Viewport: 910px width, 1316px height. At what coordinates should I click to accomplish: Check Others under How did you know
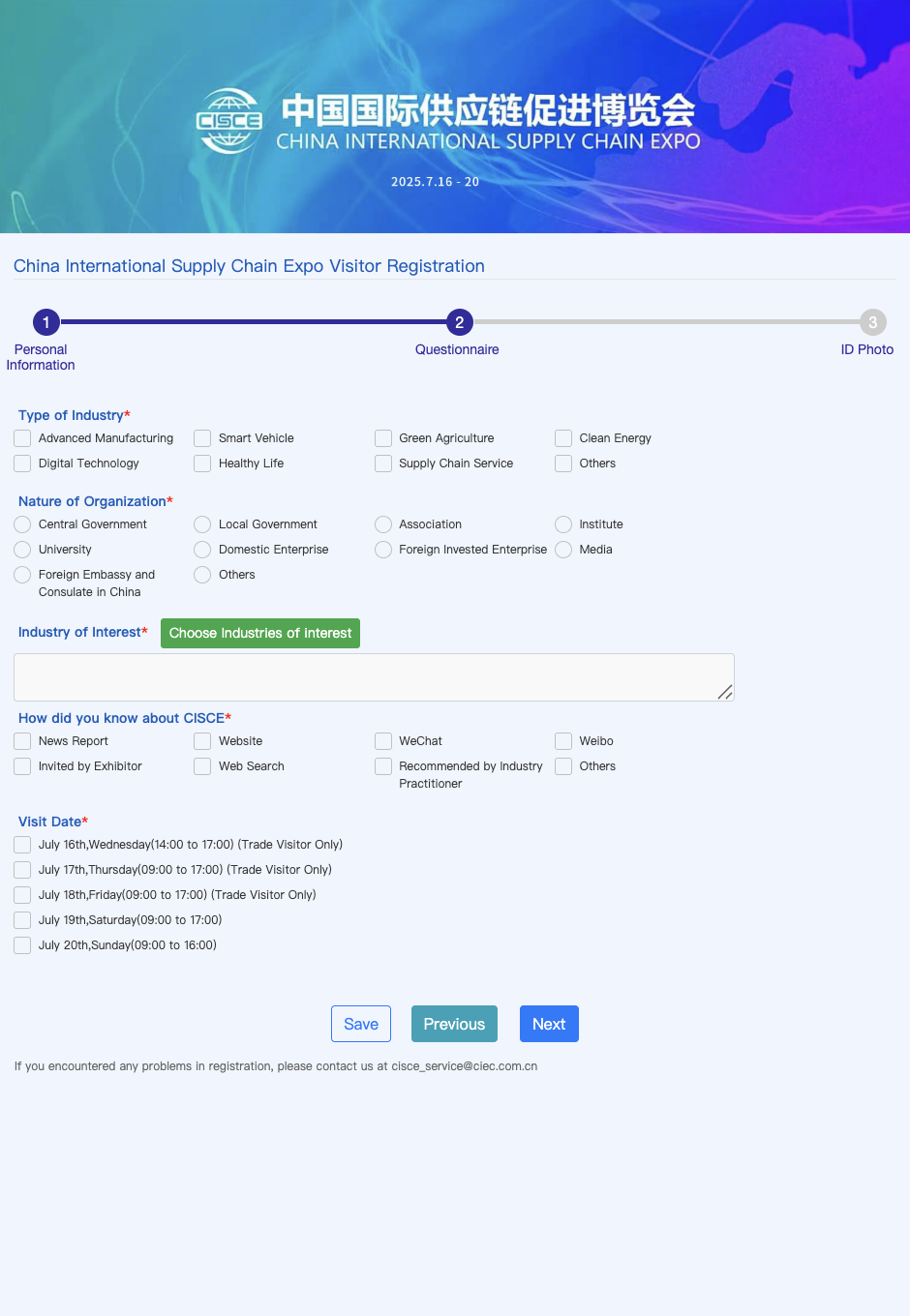(563, 766)
